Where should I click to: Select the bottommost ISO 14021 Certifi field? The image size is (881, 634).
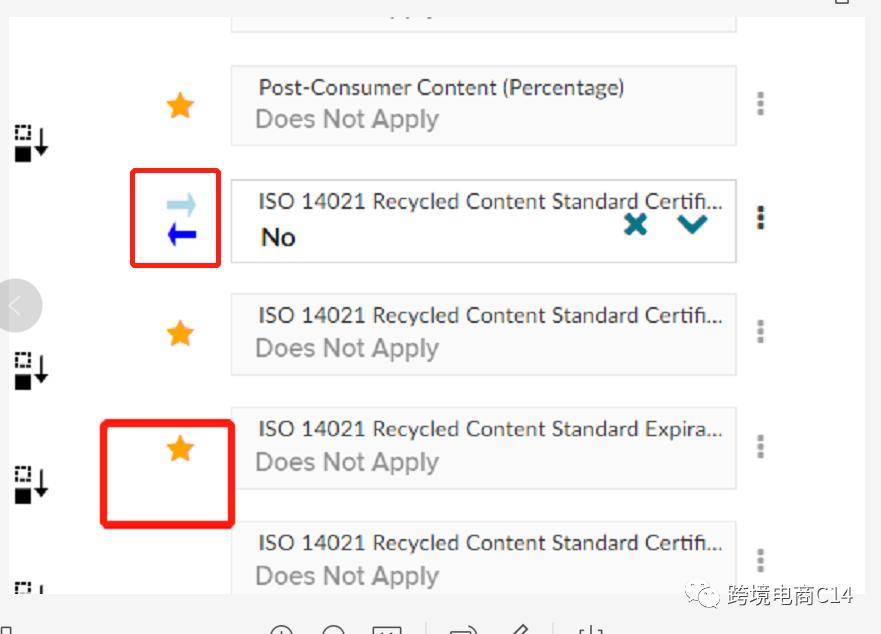click(483, 560)
